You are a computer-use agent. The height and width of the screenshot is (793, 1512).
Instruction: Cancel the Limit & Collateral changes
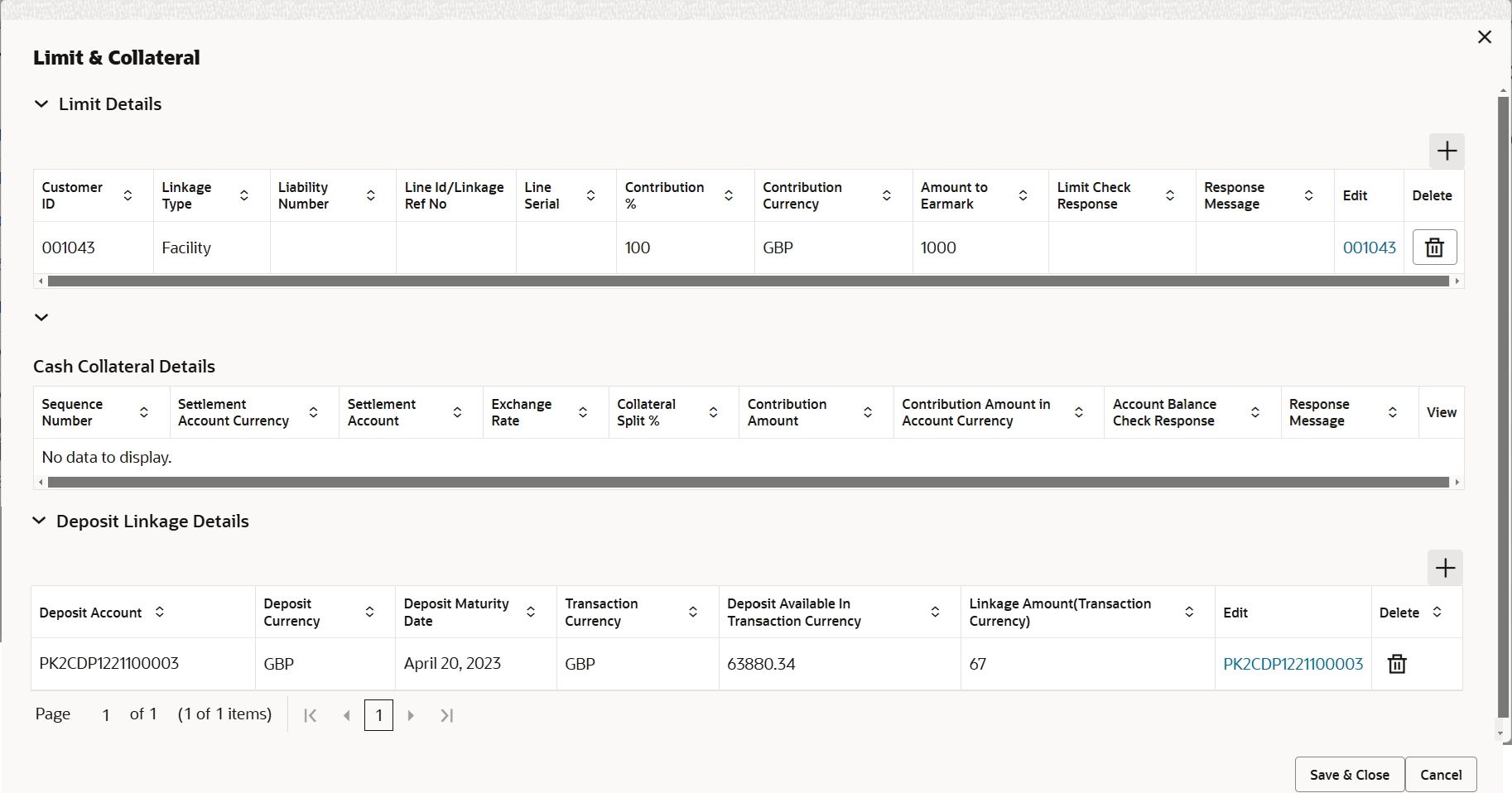click(x=1441, y=775)
